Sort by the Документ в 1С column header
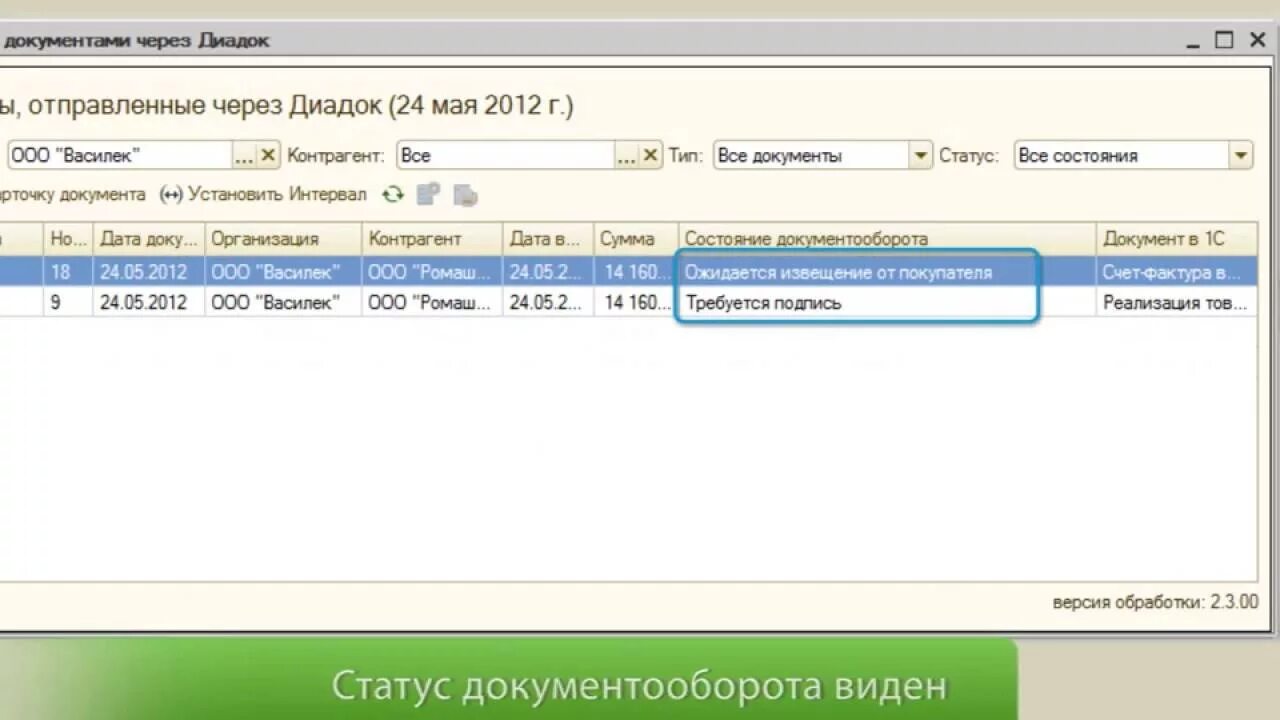The width and height of the screenshot is (1280, 720). (x=1177, y=239)
